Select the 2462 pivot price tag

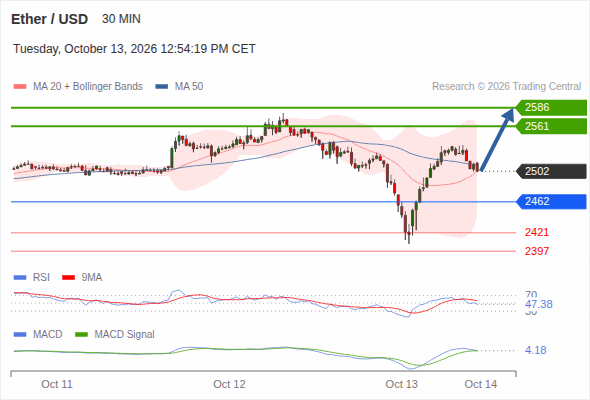click(x=551, y=201)
